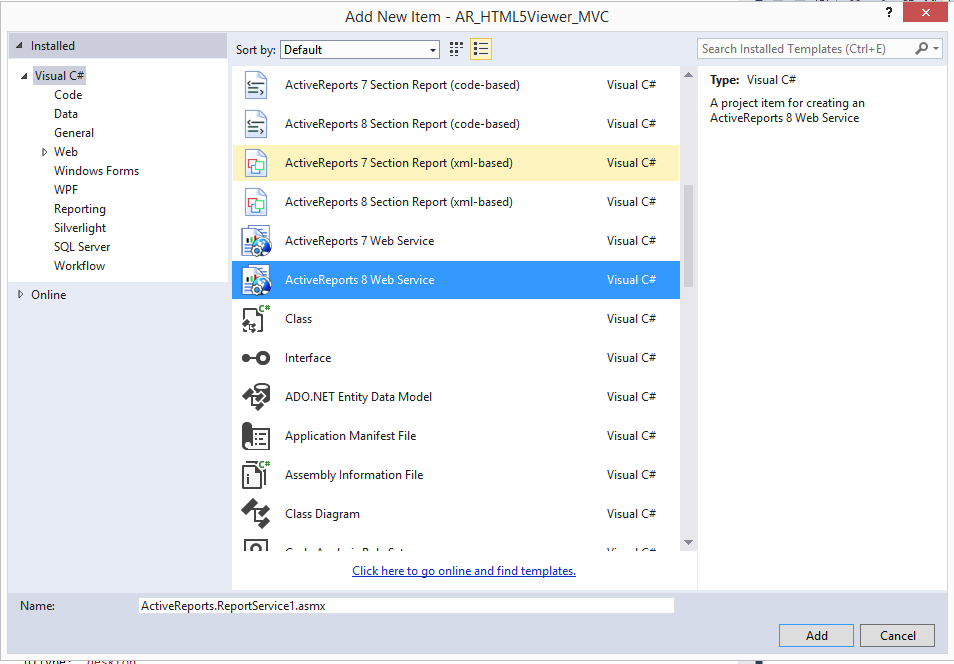Click the Name input field
Viewport: 954px width, 664px height.
coord(406,606)
